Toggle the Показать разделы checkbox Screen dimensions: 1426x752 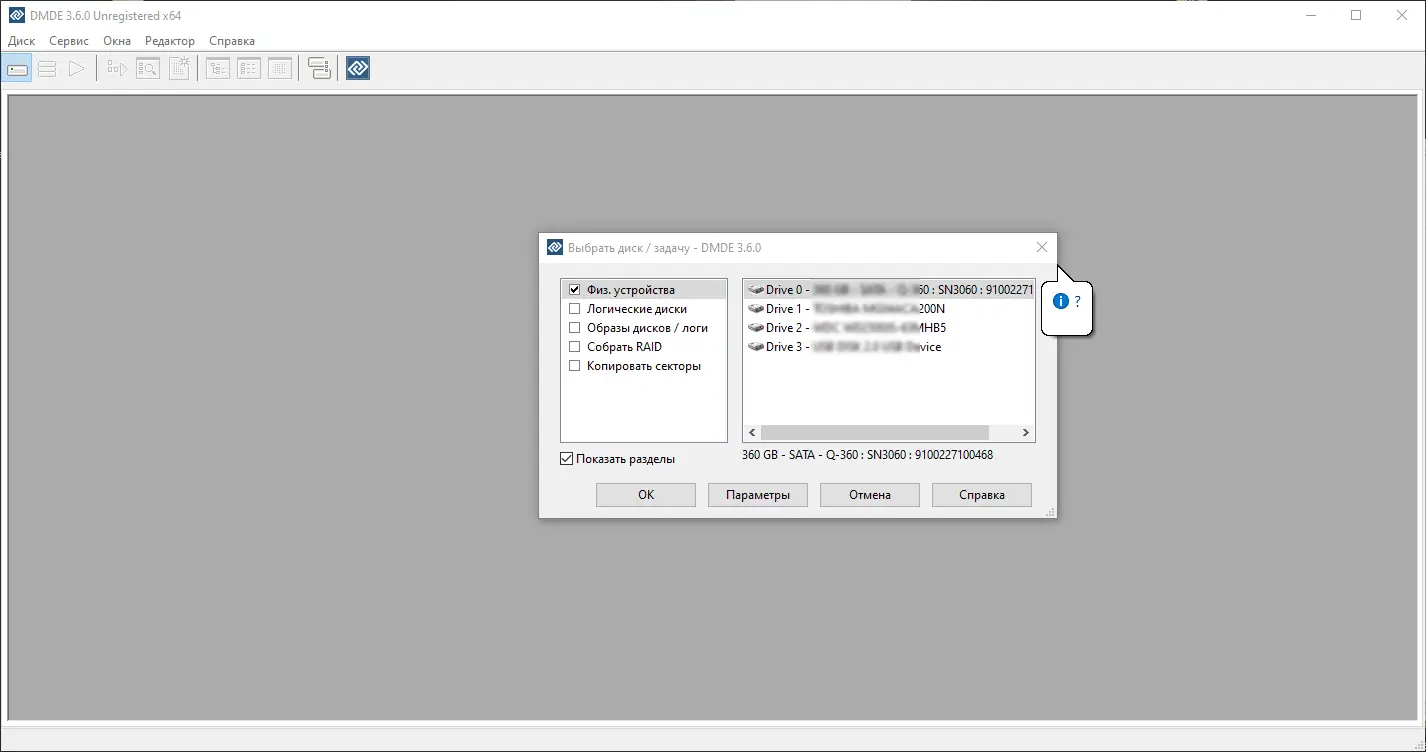(567, 459)
